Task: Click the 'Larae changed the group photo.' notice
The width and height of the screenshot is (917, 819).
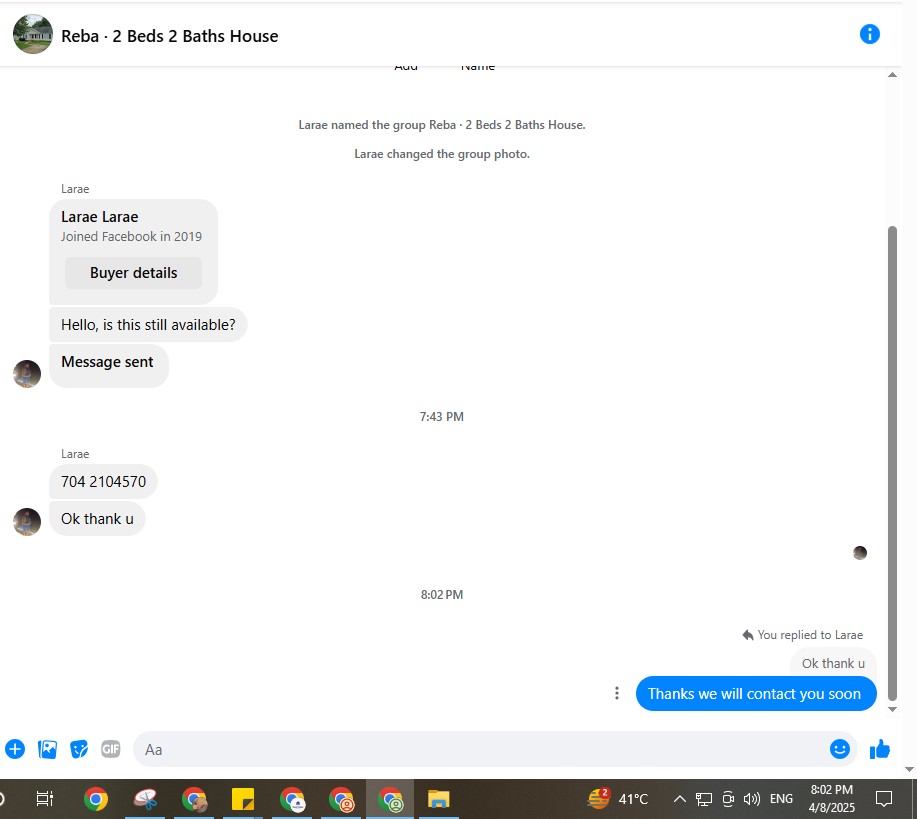Action: 442,154
